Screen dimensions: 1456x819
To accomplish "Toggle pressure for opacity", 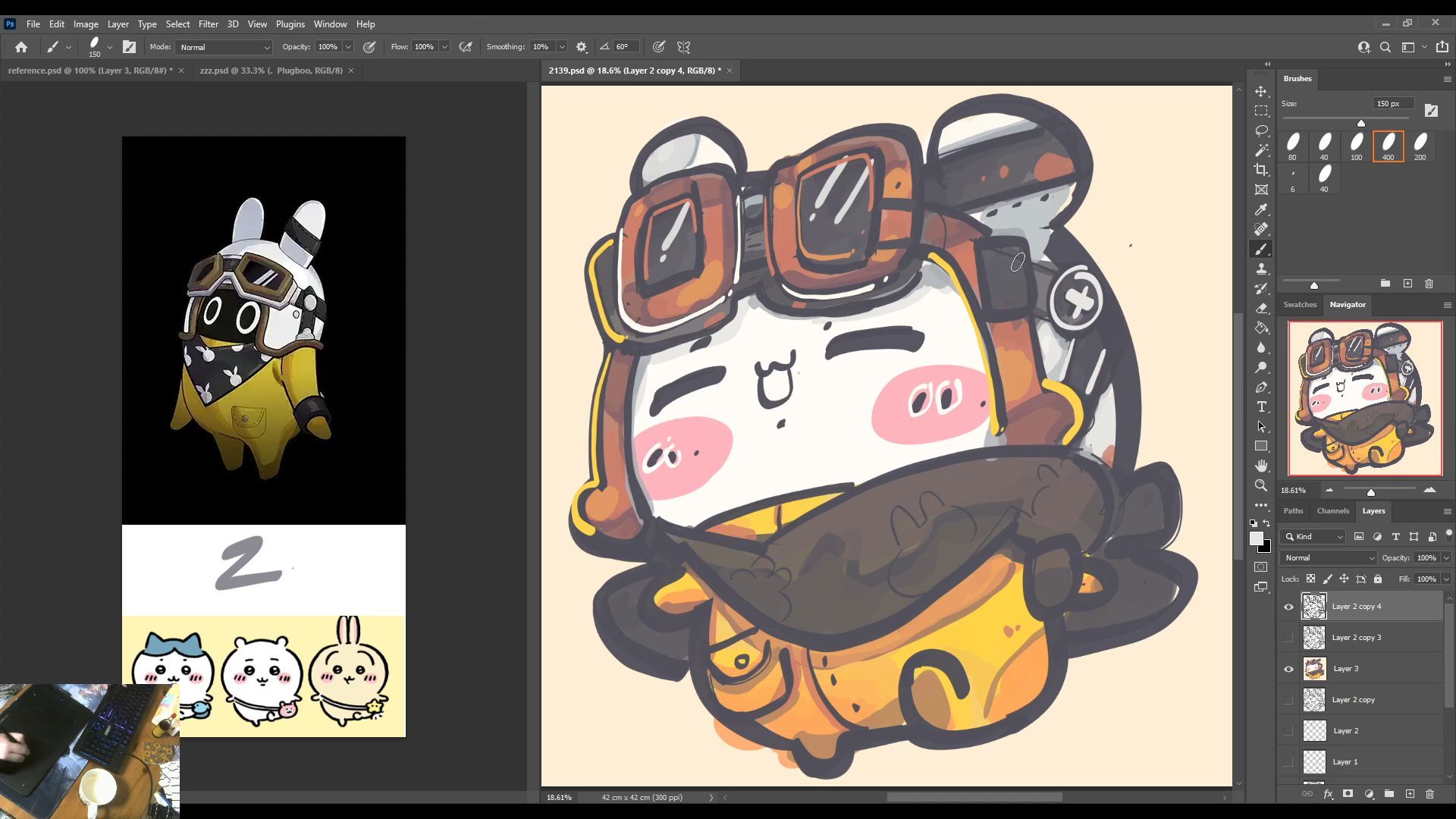I will pyautogui.click(x=369, y=47).
